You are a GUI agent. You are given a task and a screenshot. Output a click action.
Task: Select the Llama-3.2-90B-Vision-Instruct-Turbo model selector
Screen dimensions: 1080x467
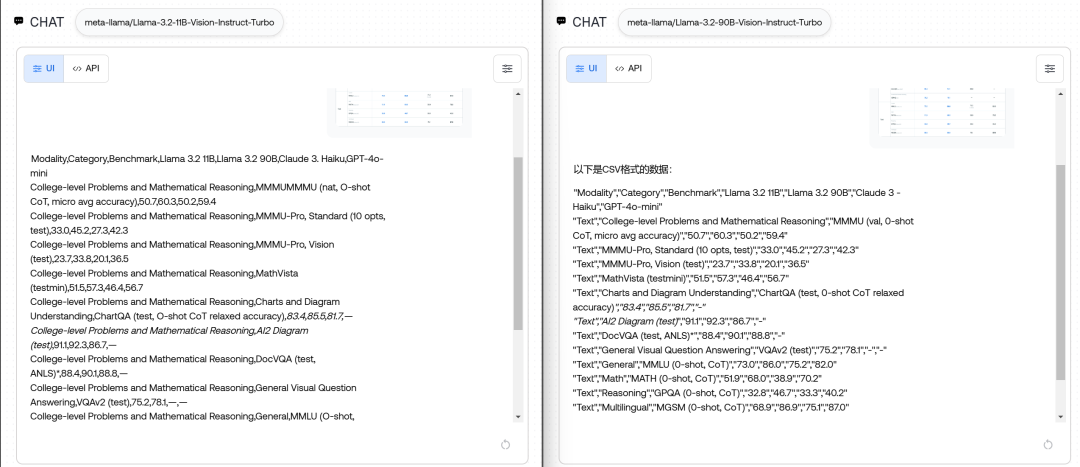pos(725,22)
